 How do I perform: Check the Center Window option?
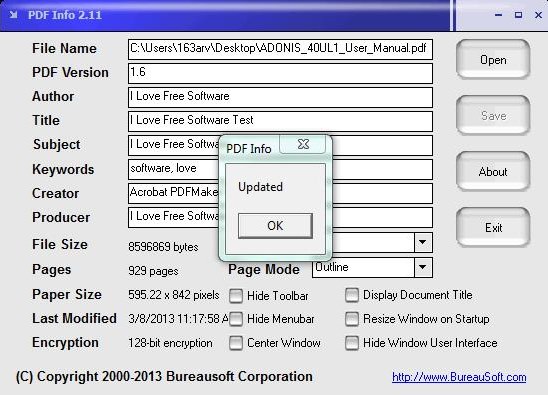coord(236,343)
